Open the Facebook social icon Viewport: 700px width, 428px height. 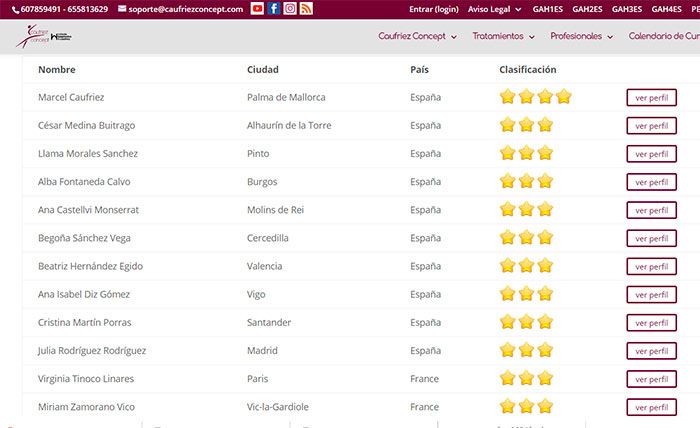pyautogui.click(x=273, y=9)
